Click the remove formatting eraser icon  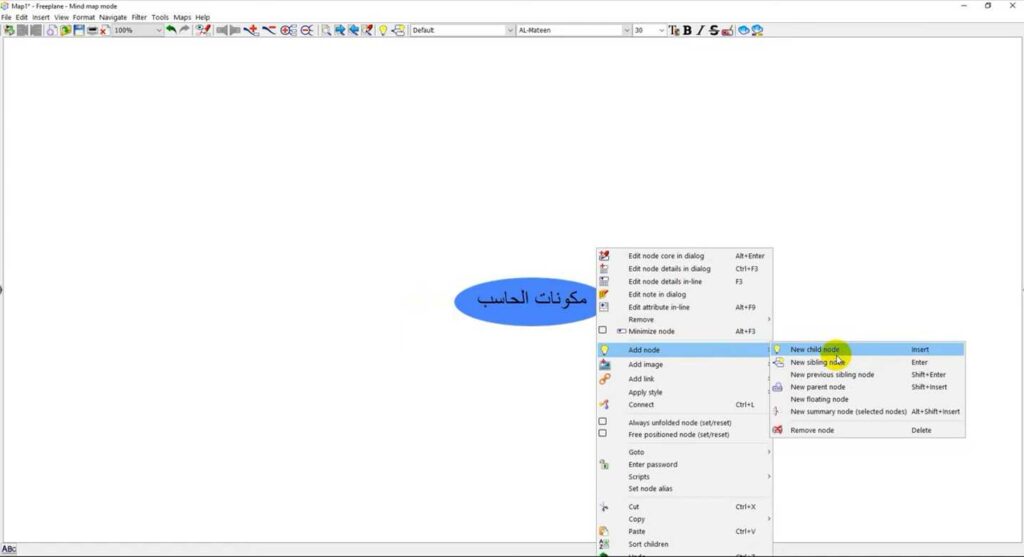728,30
